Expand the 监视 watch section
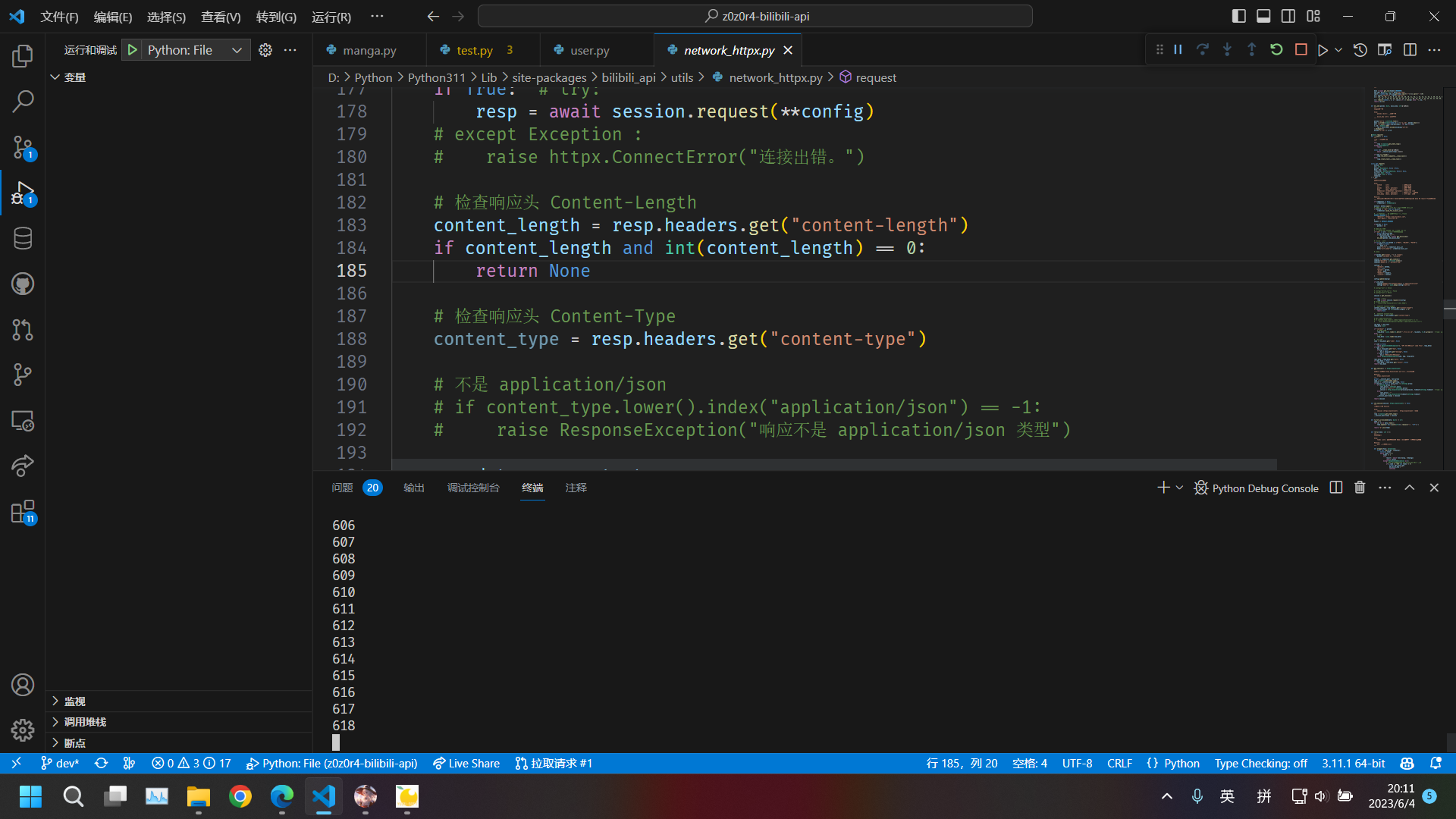Screen dimensions: 1456x819 pos(74,701)
